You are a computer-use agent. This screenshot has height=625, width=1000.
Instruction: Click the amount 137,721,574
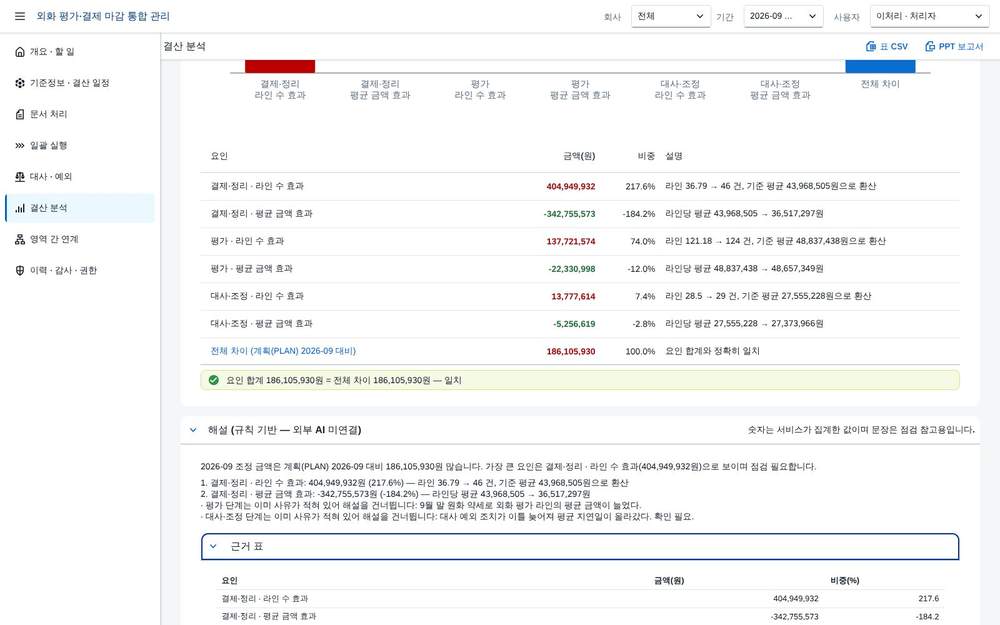click(x=571, y=242)
